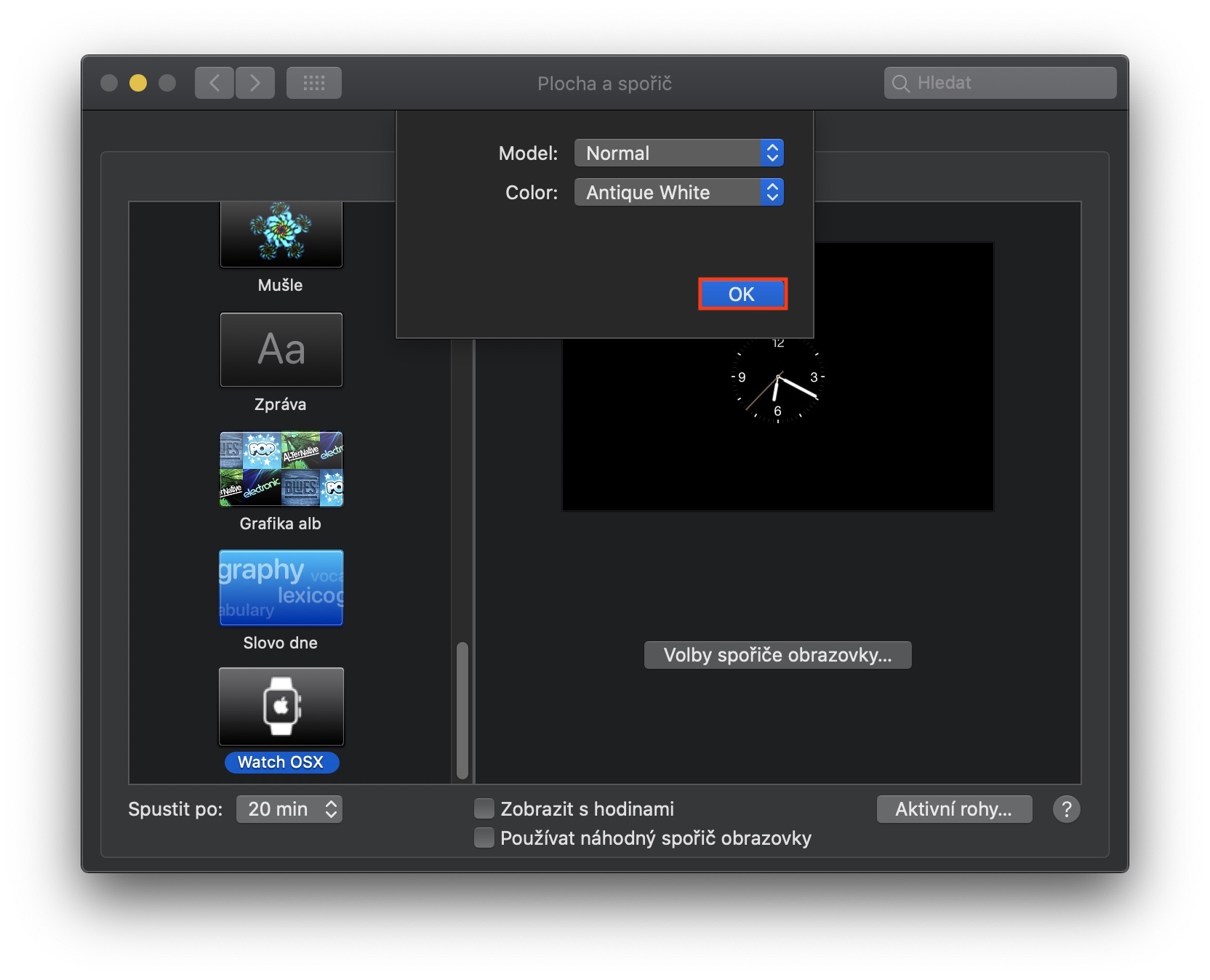
Task: Minimize the window with the yellow button
Action: [138, 83]
